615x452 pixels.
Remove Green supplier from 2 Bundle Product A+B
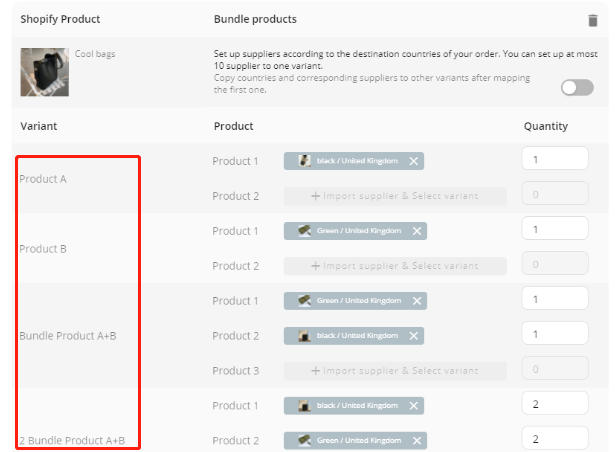click(x=416, y=441)
